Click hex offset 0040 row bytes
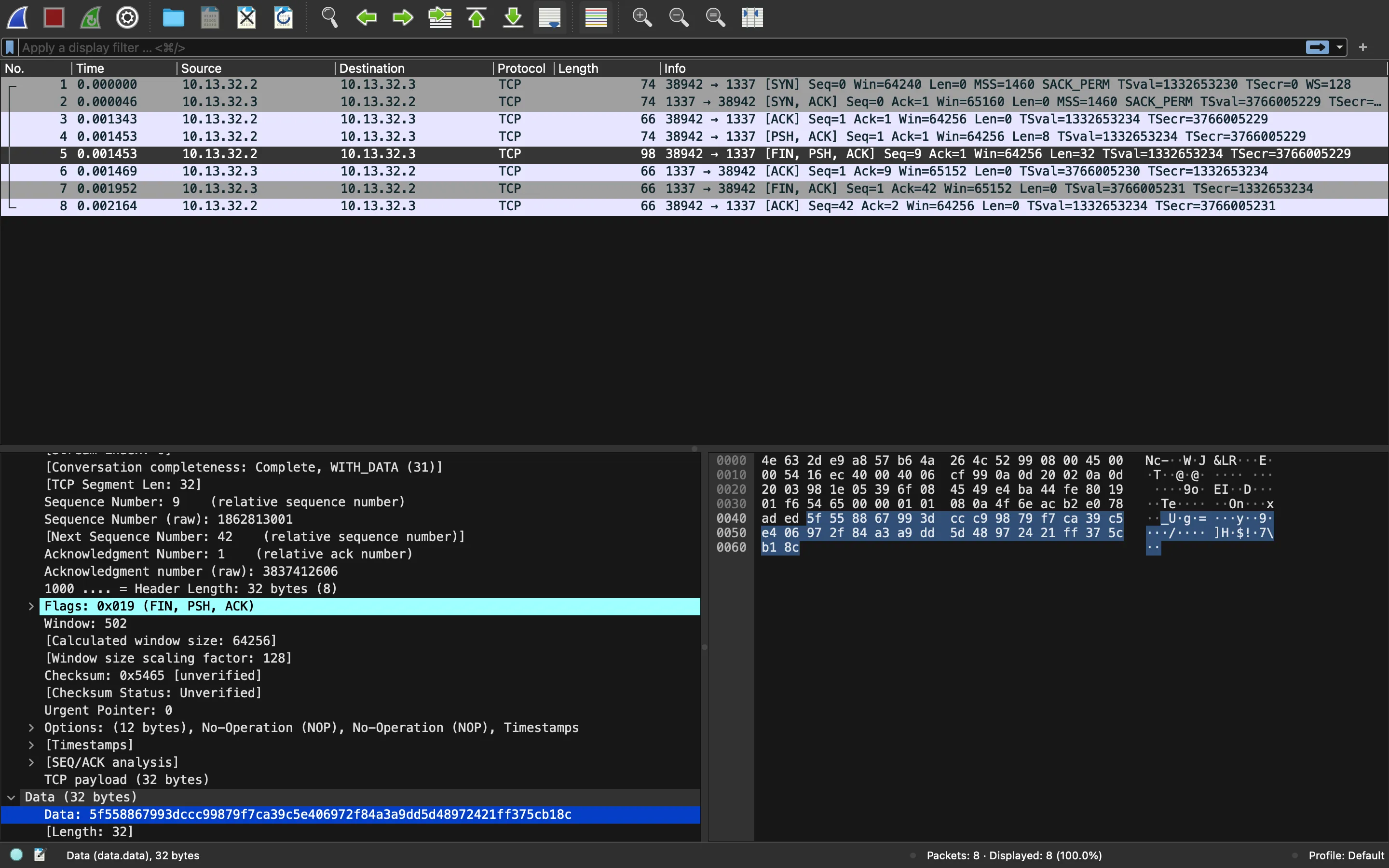Viewport: 1389px width, 868px height. (x=942, y=518)
